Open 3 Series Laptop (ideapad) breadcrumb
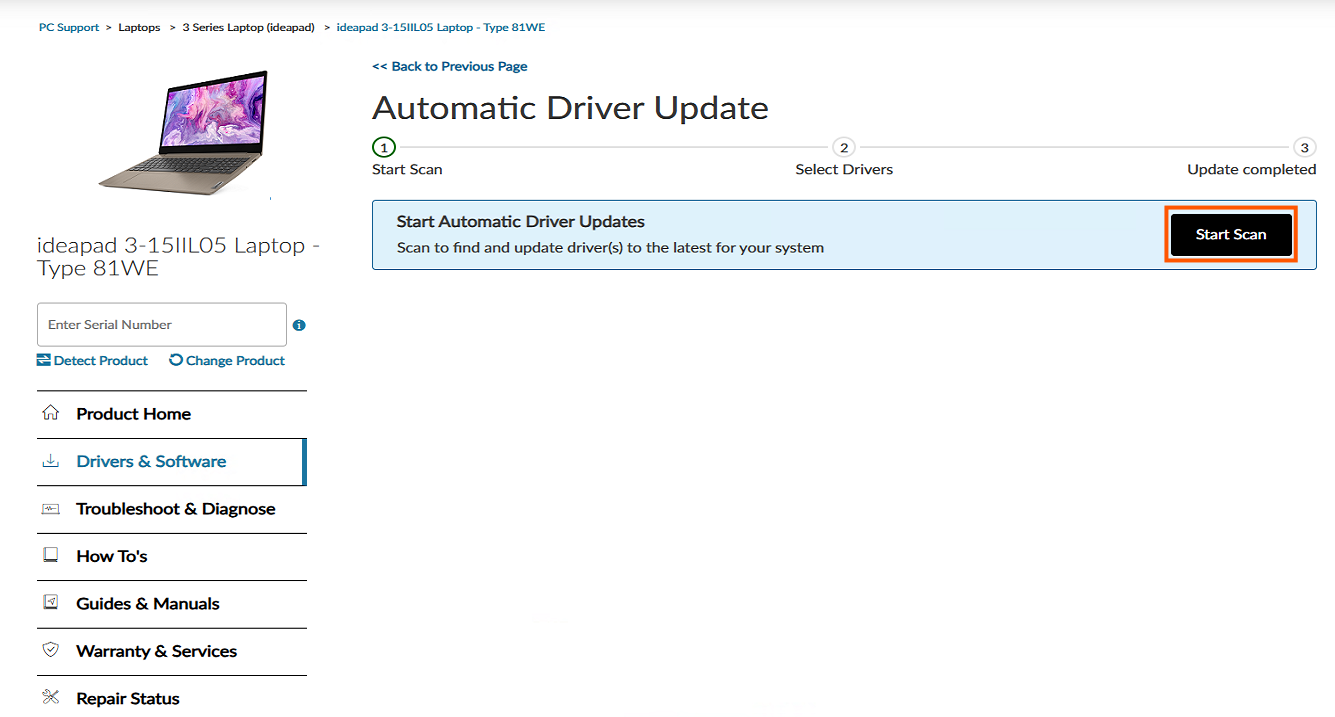1335x717 pixels. point(248,27)
